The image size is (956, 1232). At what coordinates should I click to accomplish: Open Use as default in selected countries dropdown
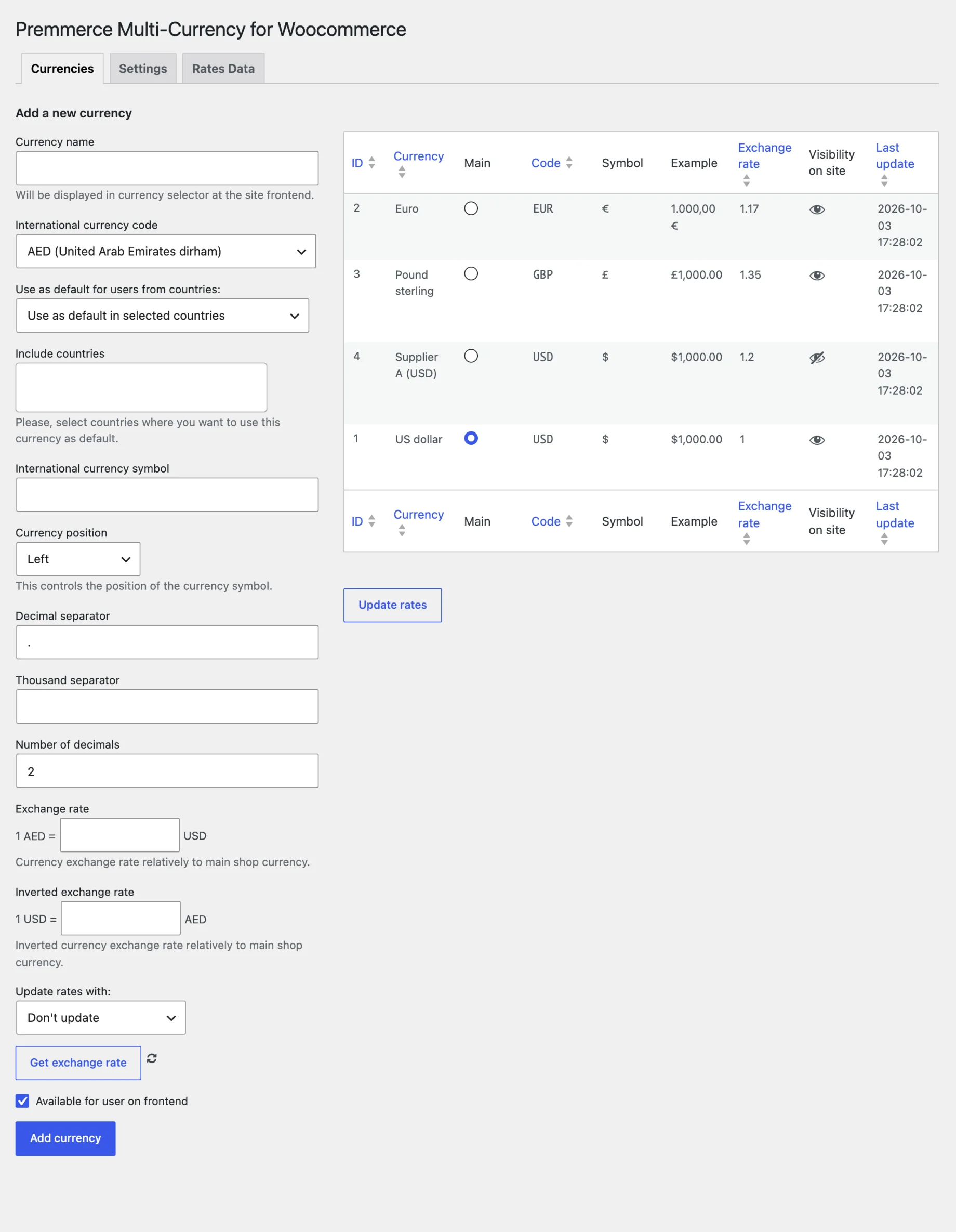coord(162,316)
